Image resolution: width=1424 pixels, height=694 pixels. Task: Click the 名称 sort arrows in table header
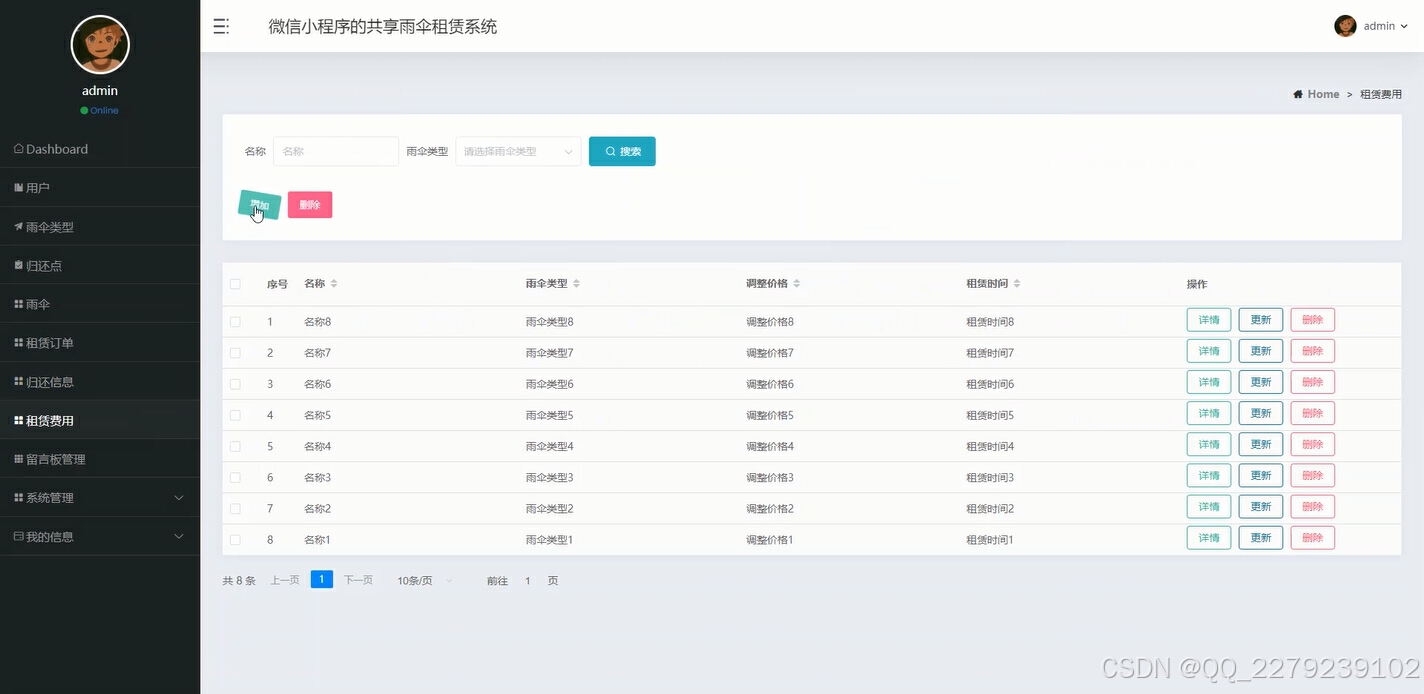332,283
